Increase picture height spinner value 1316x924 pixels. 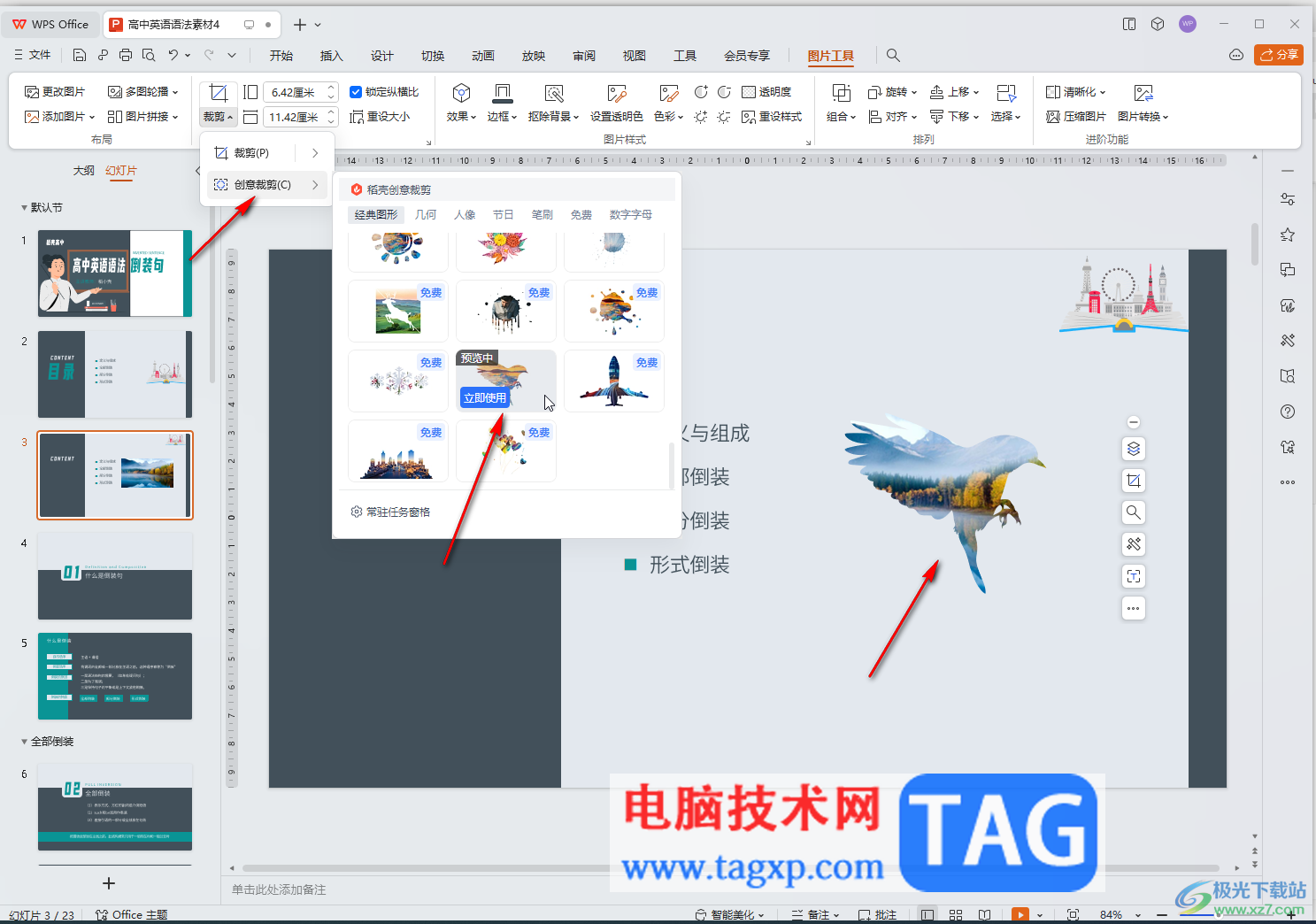331,88
